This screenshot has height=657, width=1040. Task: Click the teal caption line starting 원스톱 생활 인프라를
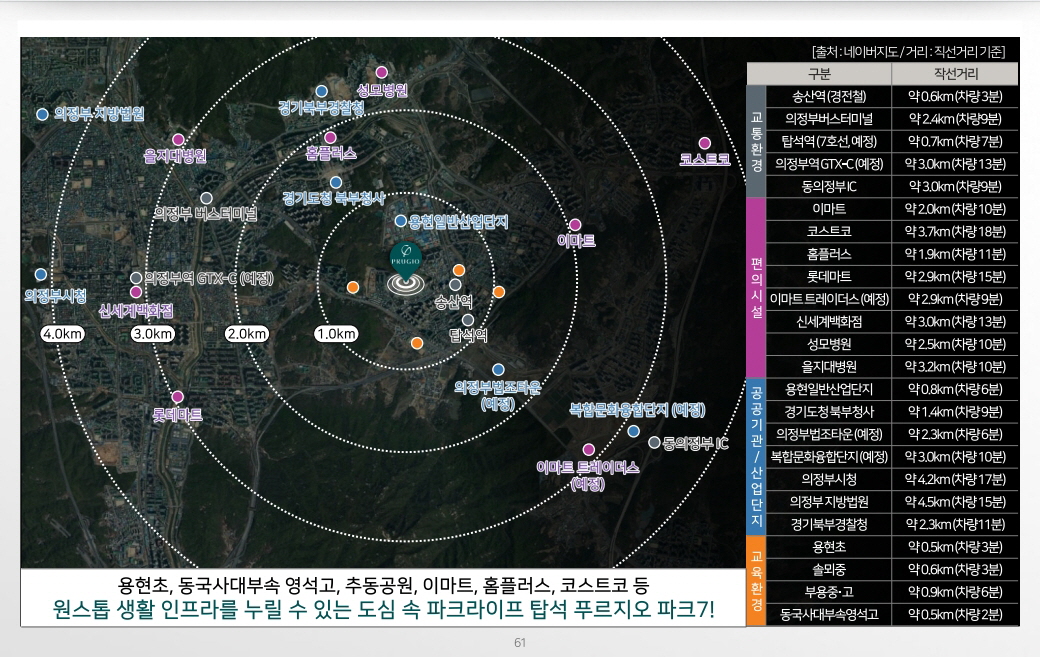tap(383, 609)
